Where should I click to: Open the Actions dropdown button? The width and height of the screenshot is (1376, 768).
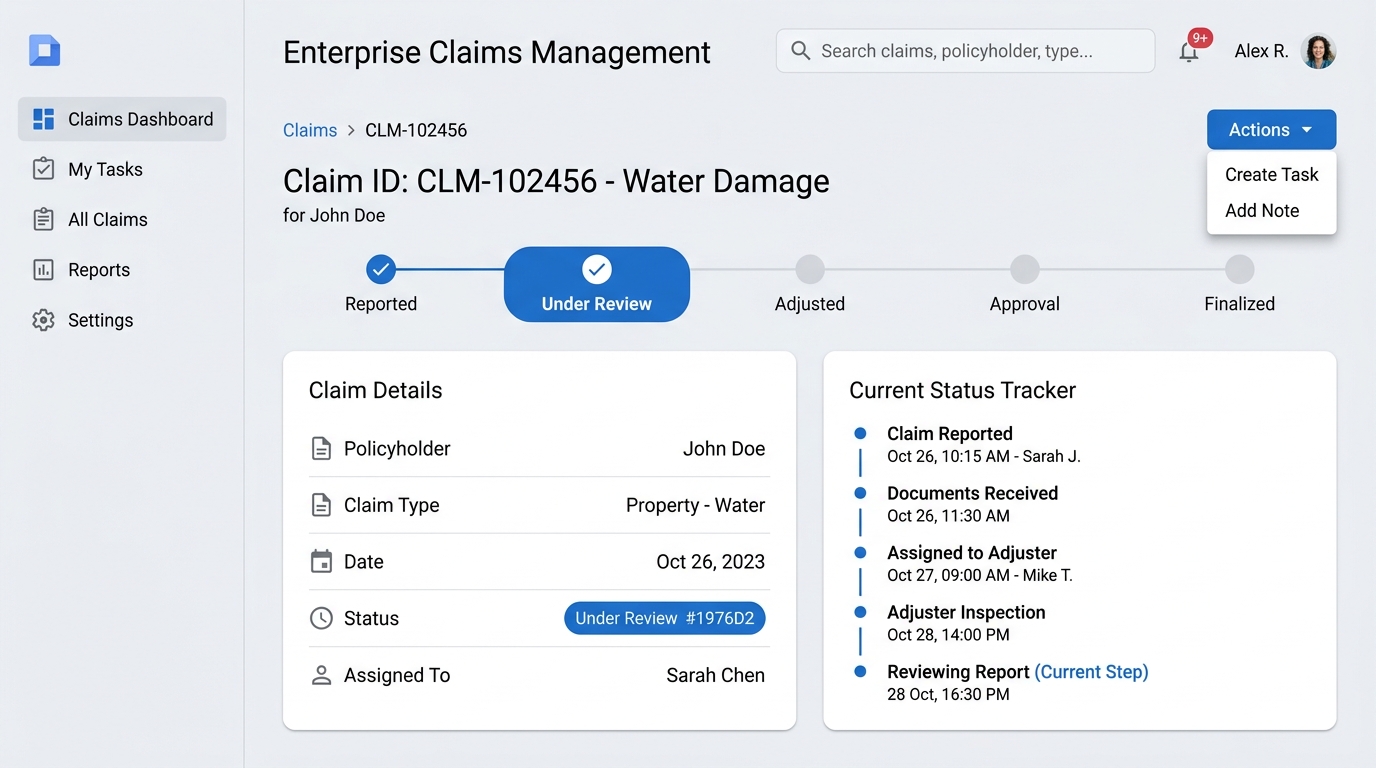[x=1271, y=130]
